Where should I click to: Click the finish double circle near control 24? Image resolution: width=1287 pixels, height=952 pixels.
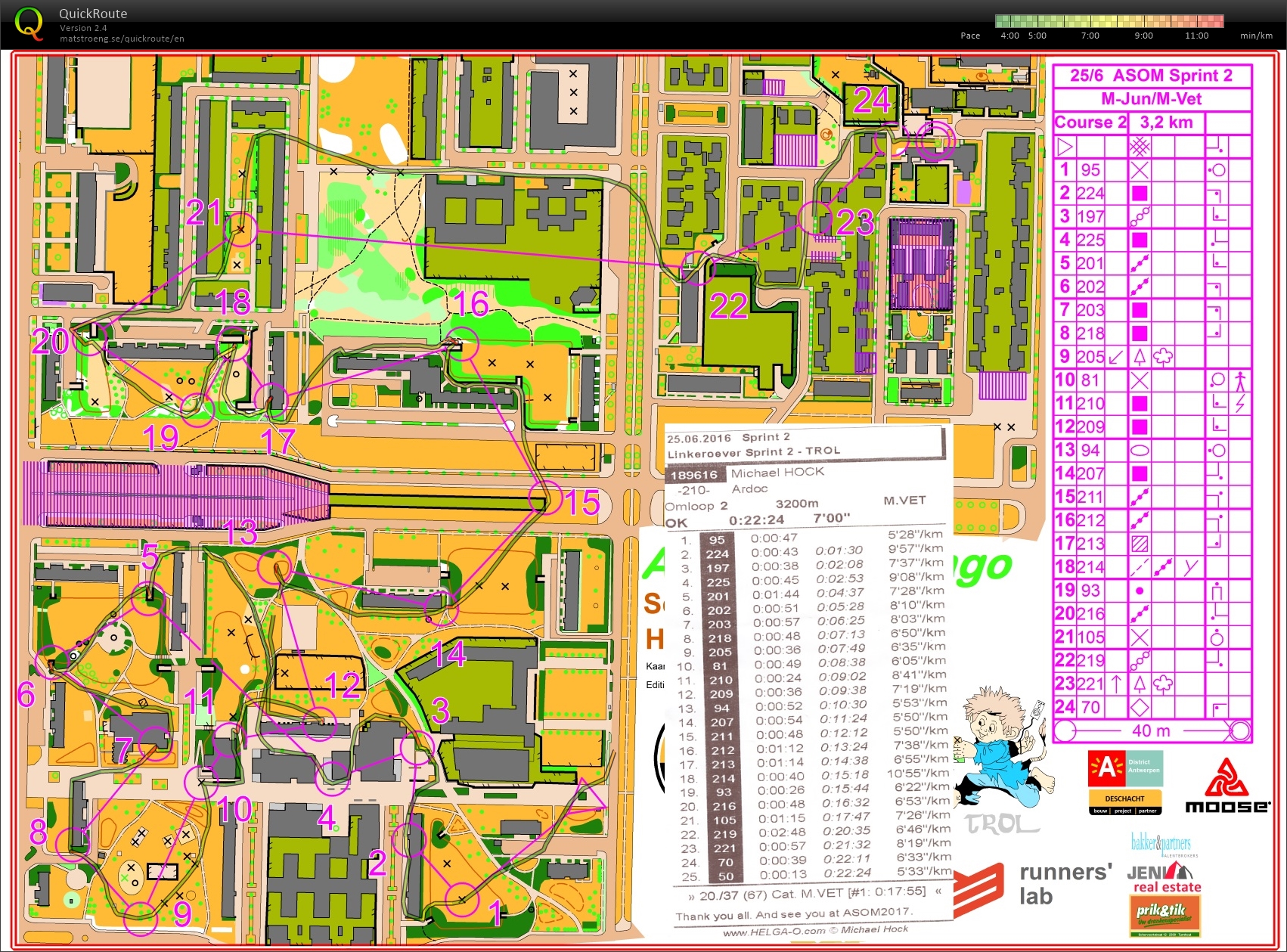click(936, 141)
